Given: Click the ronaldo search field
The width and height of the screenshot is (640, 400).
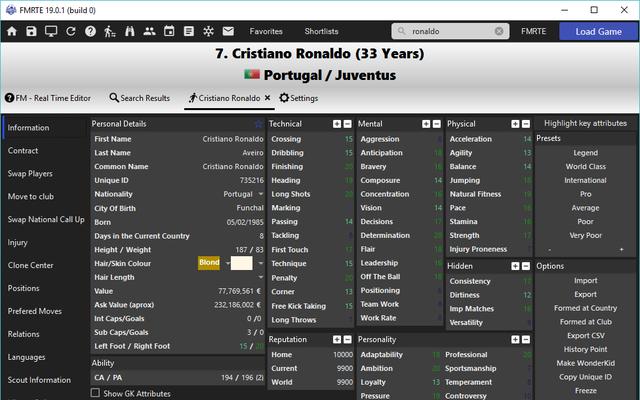Looking at the screenshot, I should [x=451, y=31].
